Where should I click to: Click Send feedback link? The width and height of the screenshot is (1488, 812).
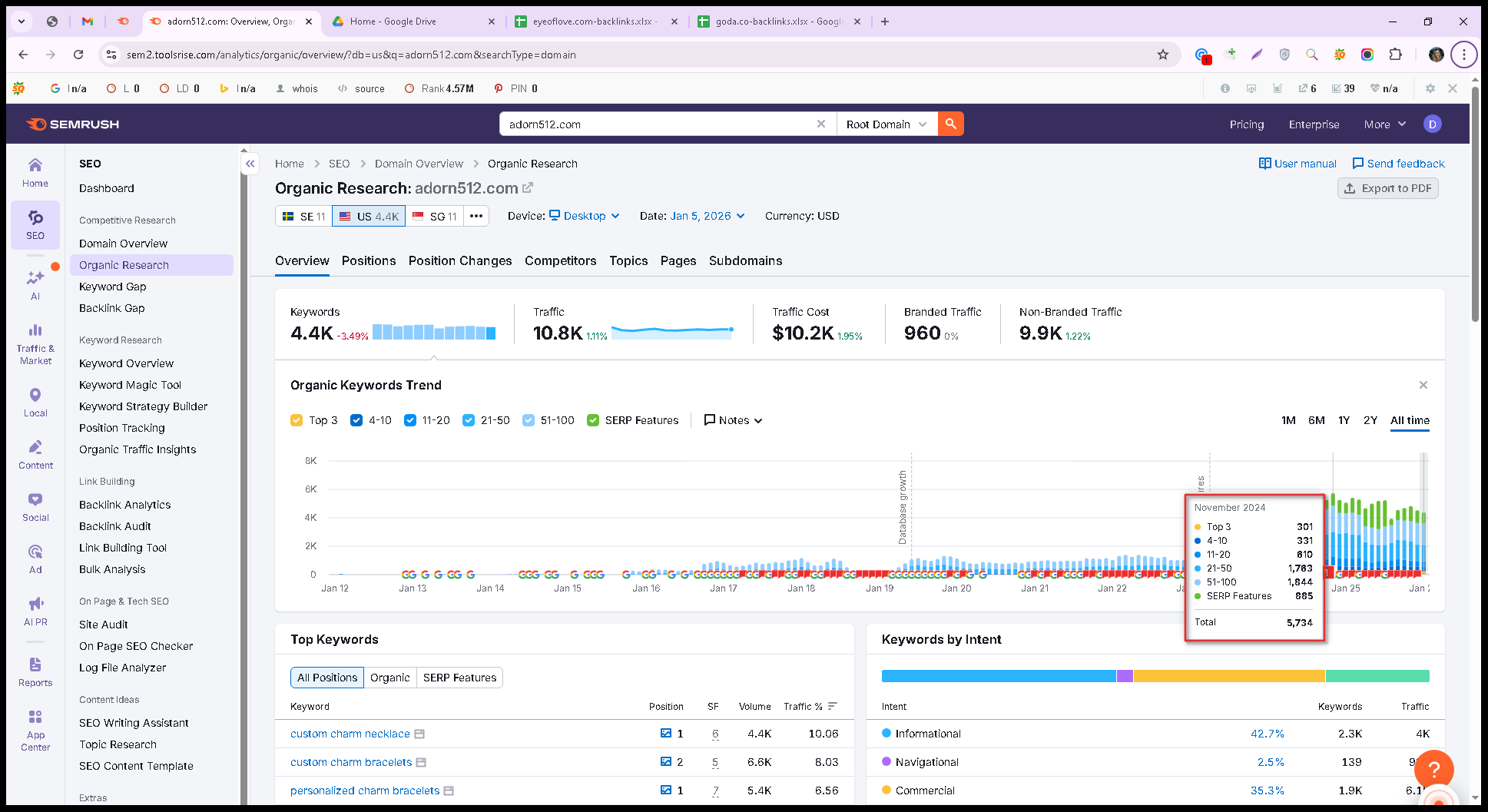click(1398, 164)
